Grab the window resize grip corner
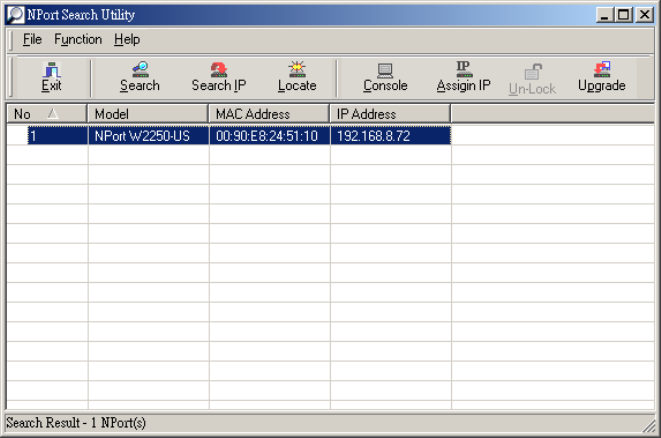This screenshot has width=661, height=438. 649,425
